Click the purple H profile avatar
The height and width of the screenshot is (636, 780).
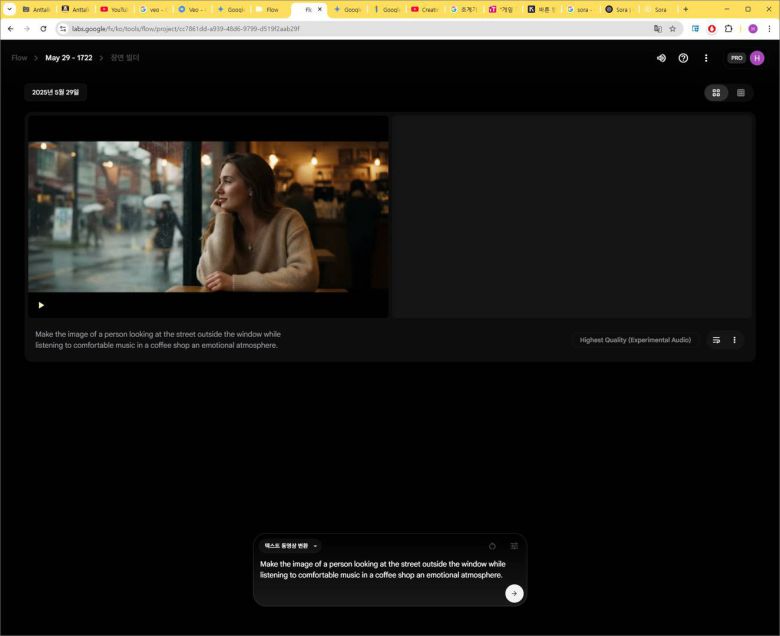[757, 58]
